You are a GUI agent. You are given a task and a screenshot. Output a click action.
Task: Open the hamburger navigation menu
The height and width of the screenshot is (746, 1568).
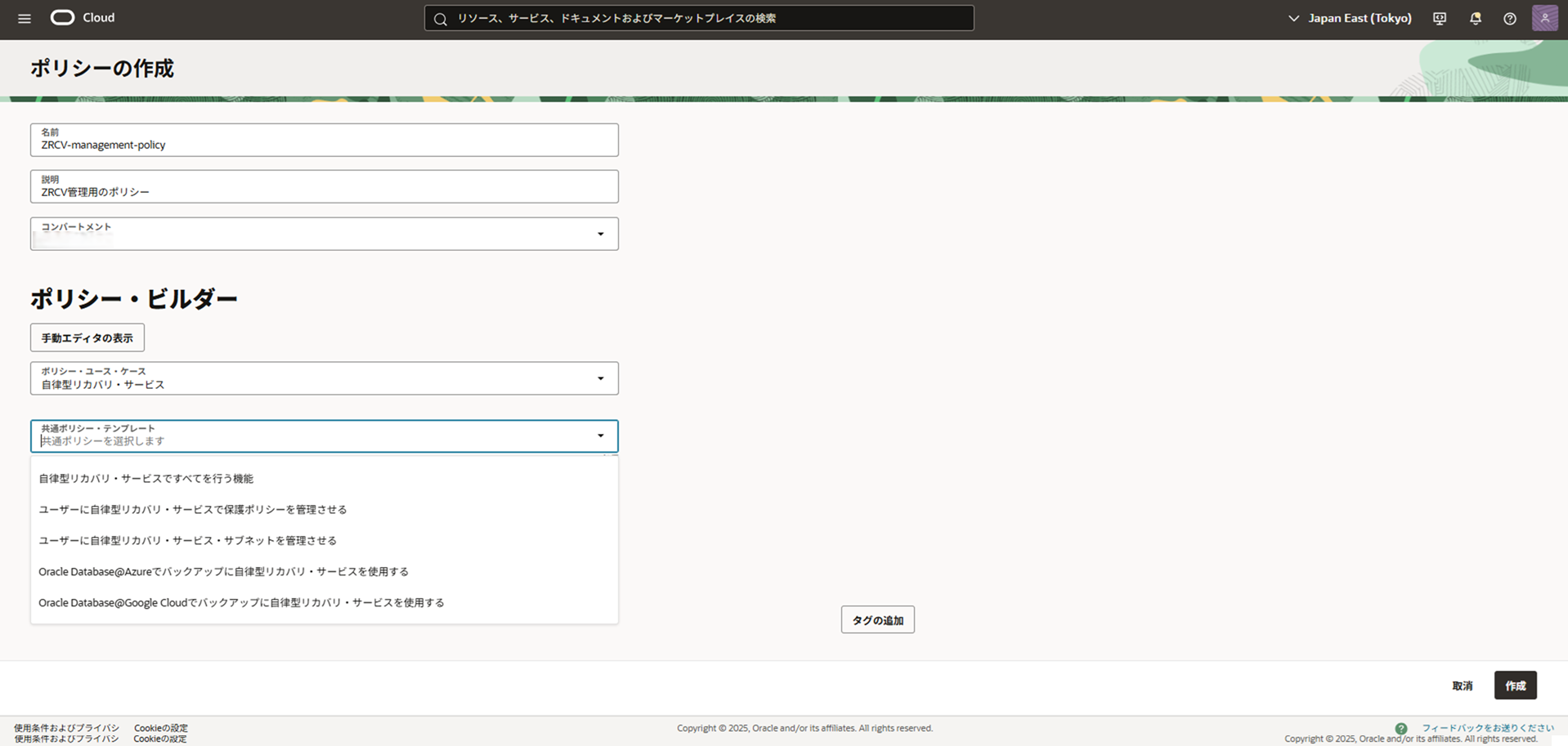pos(25,18)
